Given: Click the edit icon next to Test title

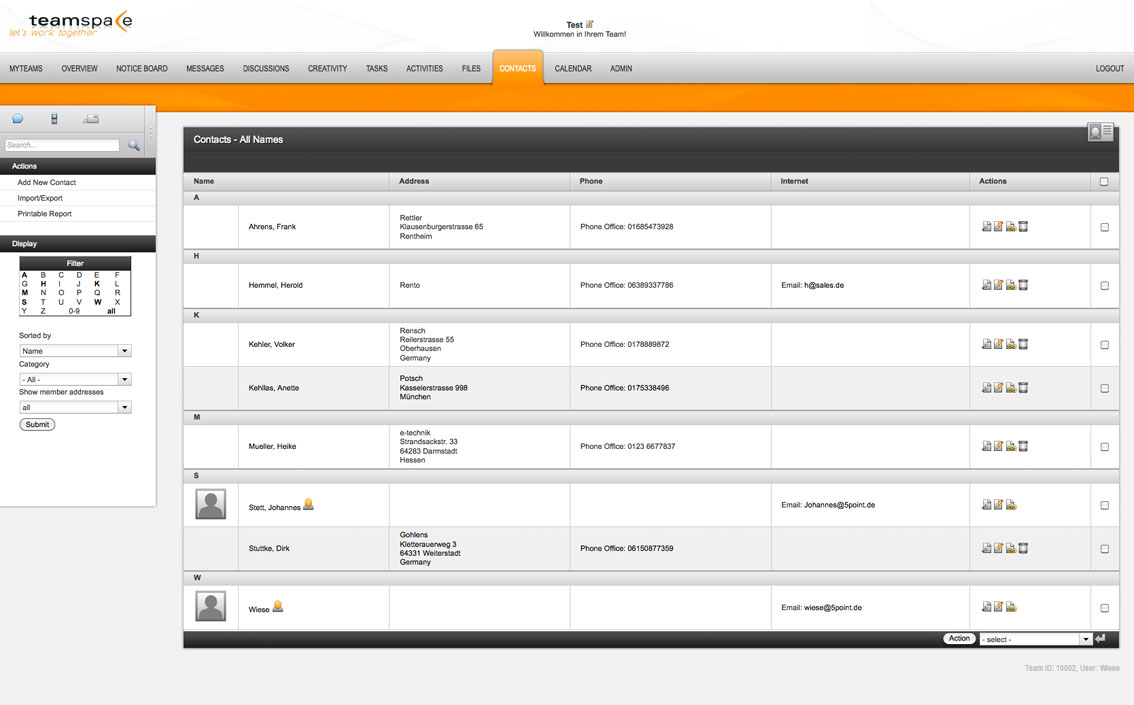Looking at the screenshot, I should pyautogui.click(x=589, y=24).
